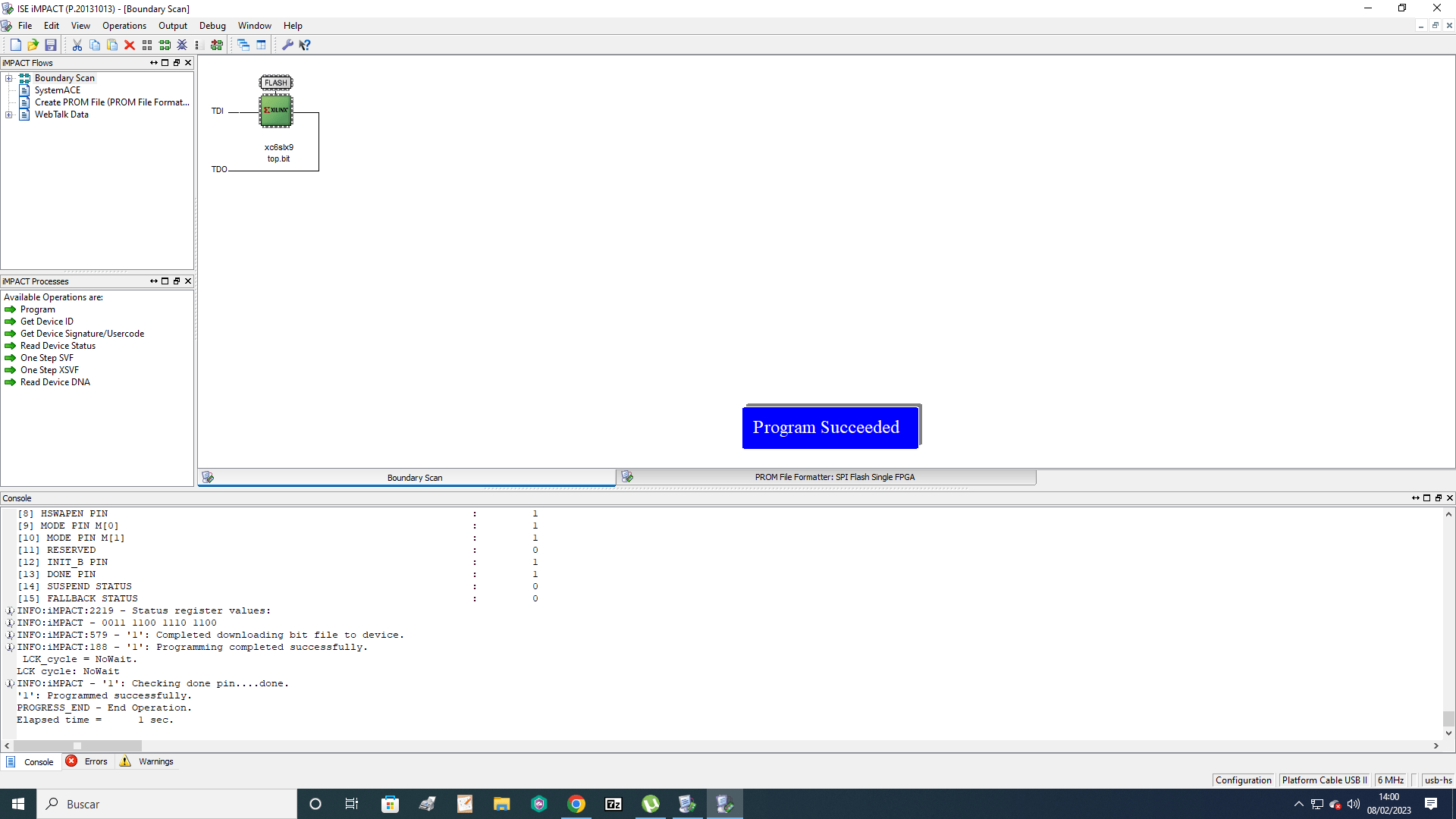Viewport: 1456px width, 819px height.
Task: Maximize the iMPACT Processes panel
Action: (165, 281)
